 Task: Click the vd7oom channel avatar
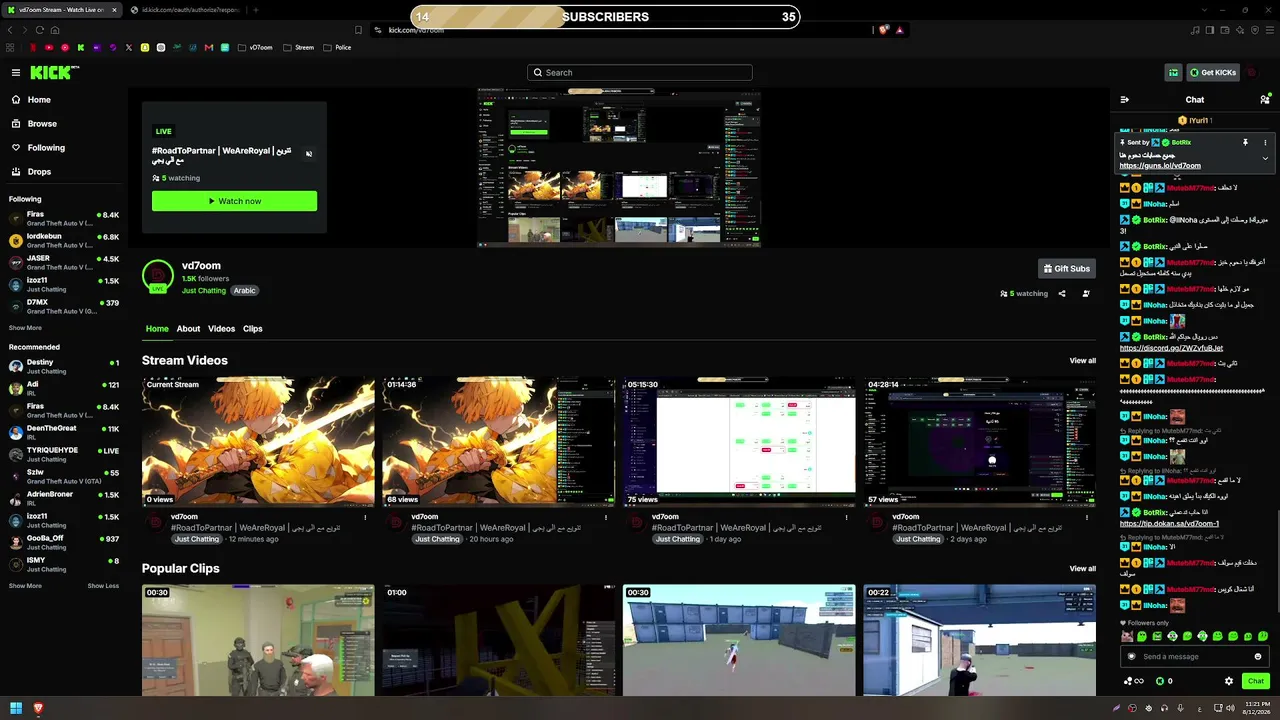(x=158, y=276)
